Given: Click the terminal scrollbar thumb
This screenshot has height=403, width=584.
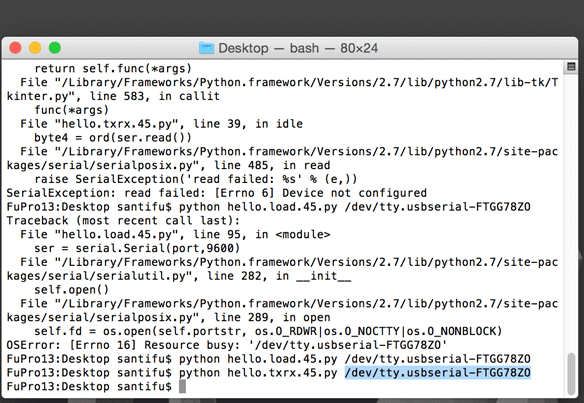Looking at the screenshot, I should coord(571,374).
